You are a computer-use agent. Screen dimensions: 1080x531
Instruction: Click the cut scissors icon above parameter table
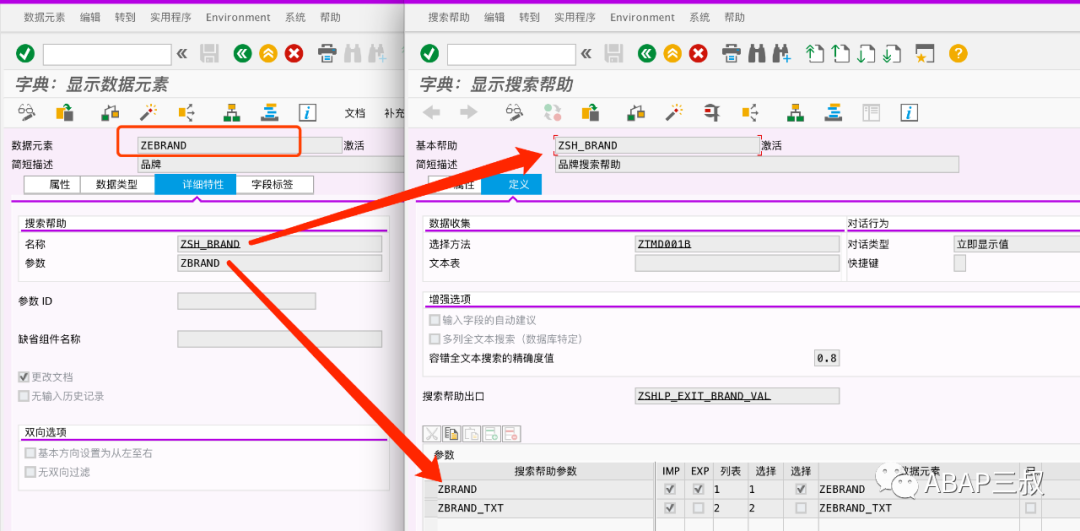pos(432,433)
